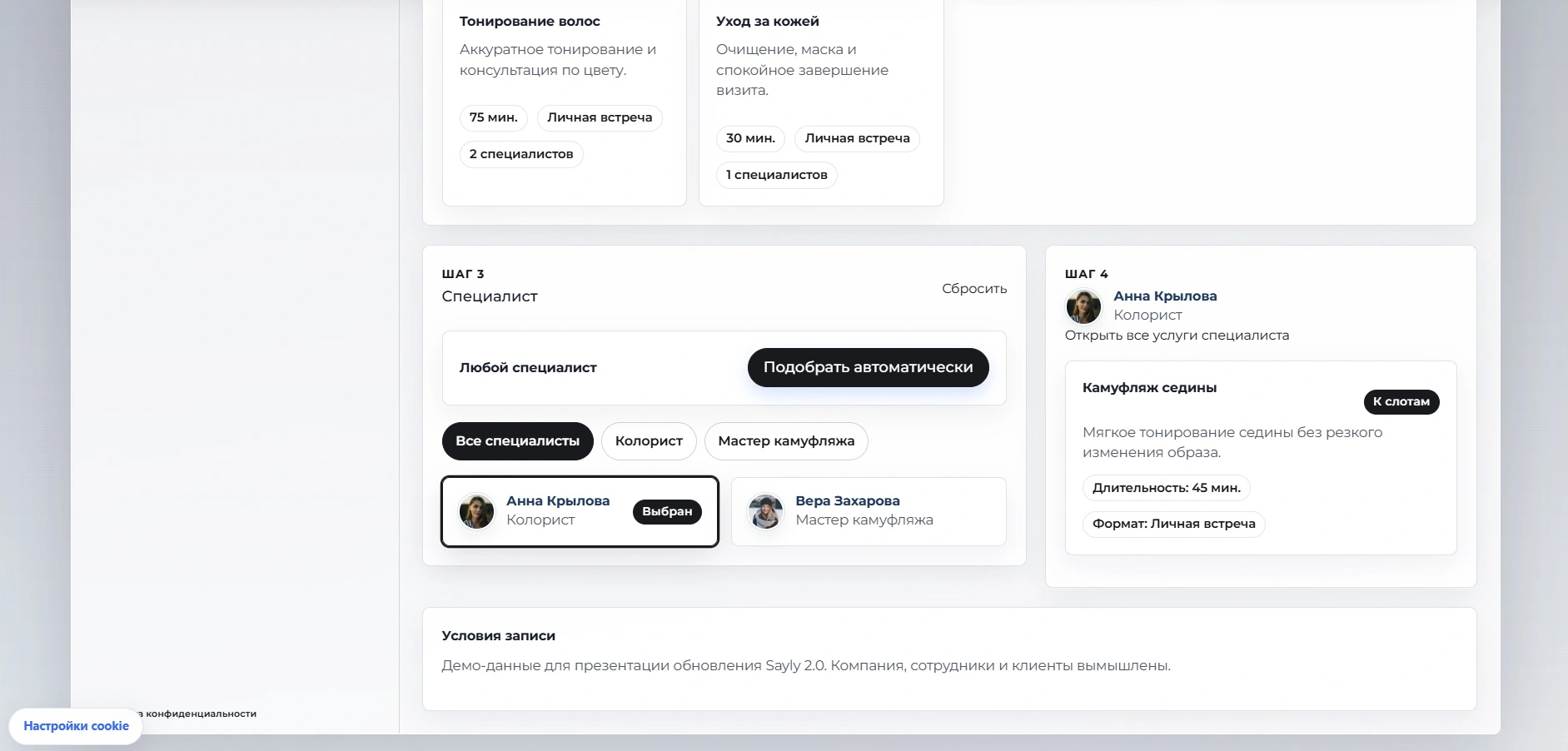Click the Выбран badge on Anna Krylova
The width and height of the screenshot is (1568, 751).
pos(667,511)
